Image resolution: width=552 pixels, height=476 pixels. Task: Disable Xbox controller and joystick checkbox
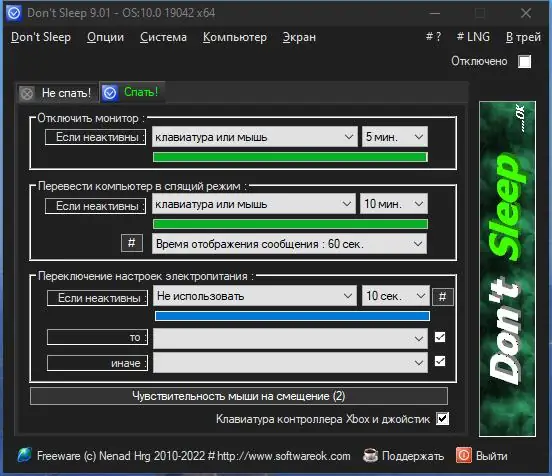tap(443, 419)
